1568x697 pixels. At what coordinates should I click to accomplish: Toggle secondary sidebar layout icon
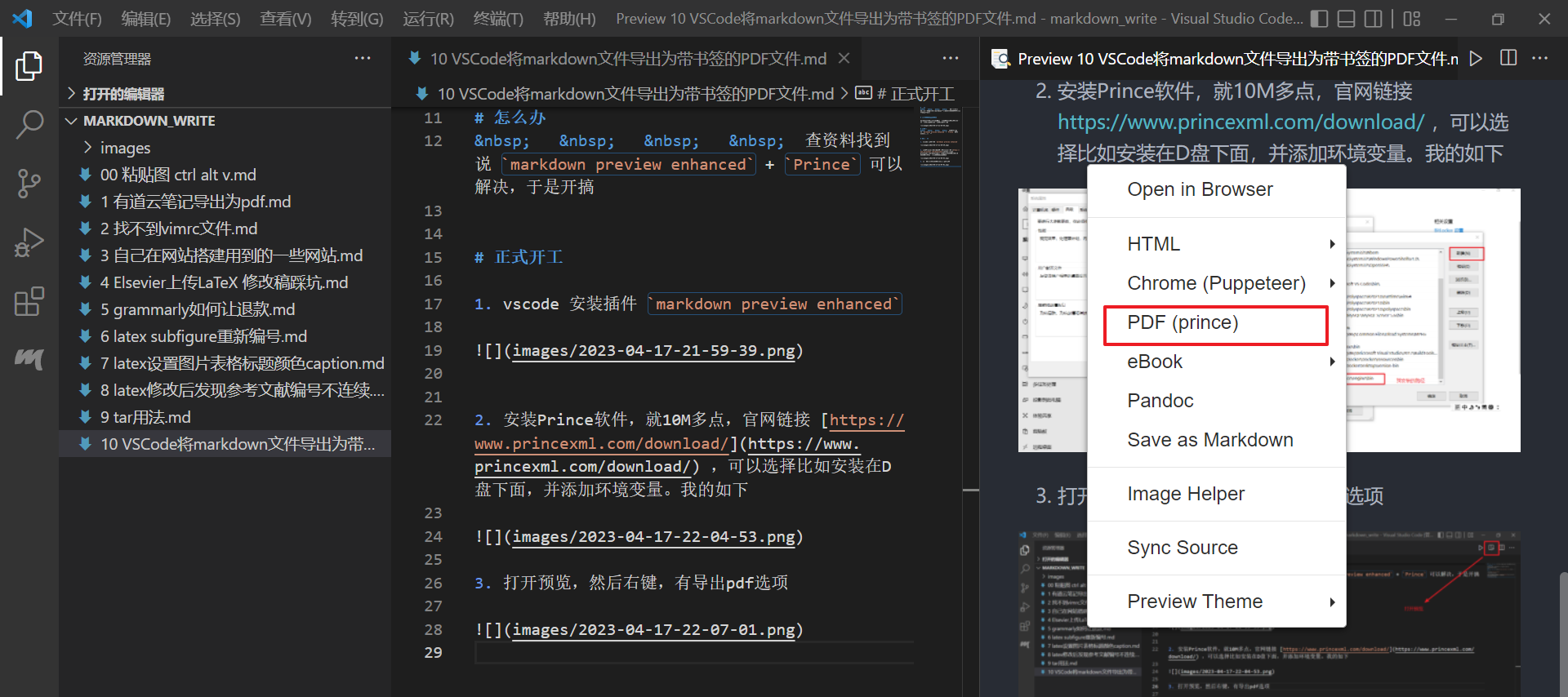point(1374,18)
